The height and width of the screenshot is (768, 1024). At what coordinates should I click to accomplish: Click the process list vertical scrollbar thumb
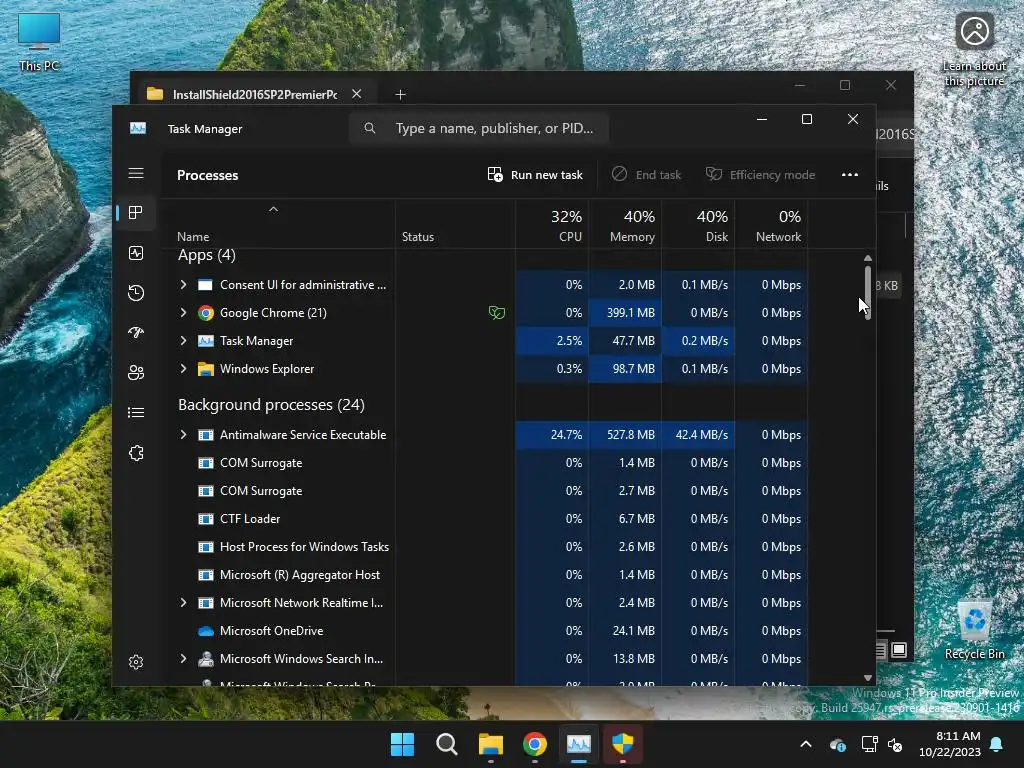(x=868, y=292)
